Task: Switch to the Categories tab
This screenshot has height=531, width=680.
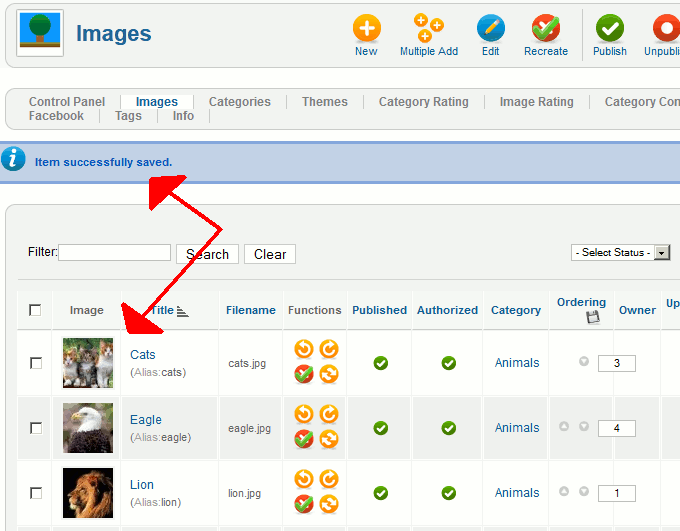Action: (x=239, y=102)
